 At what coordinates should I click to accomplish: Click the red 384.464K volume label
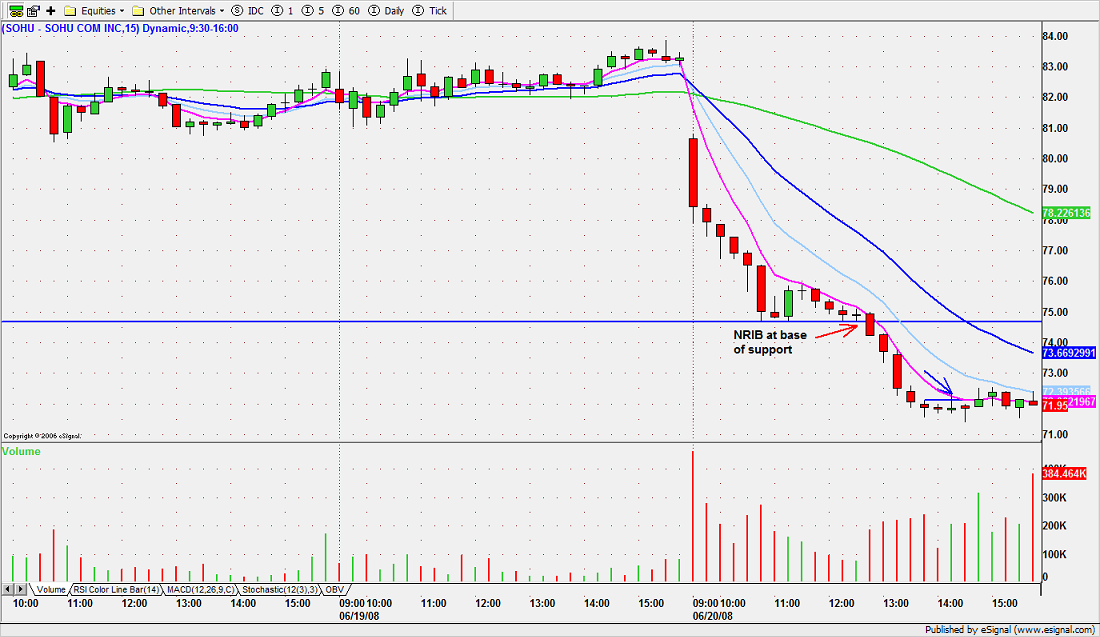1064,474
